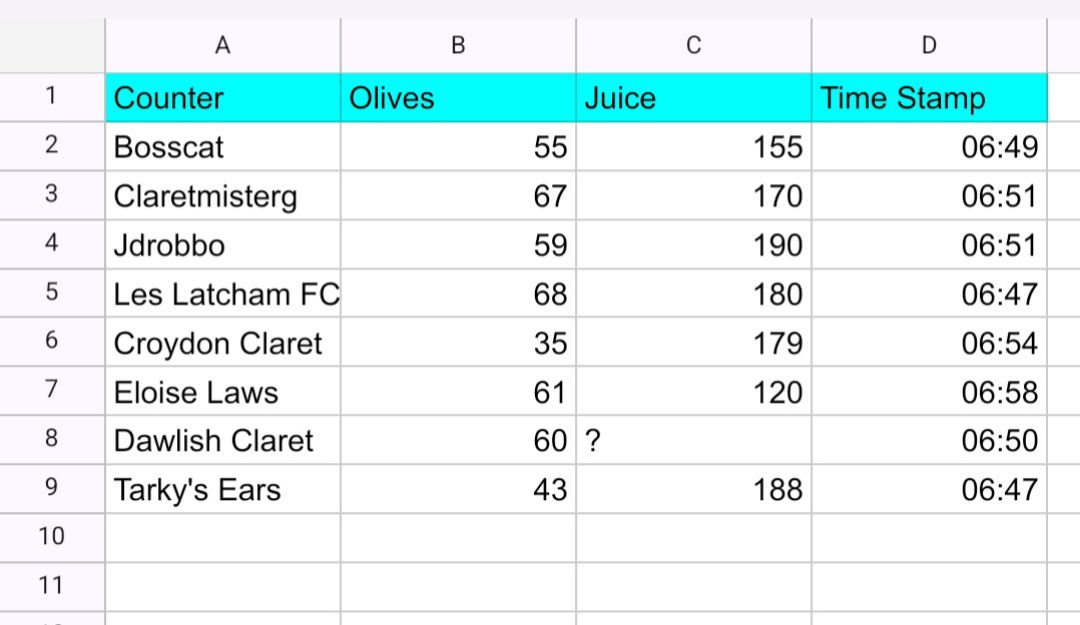1080x625 pixels.
Task: Select the Tarky's Ears cell
Action: (222, 490)
